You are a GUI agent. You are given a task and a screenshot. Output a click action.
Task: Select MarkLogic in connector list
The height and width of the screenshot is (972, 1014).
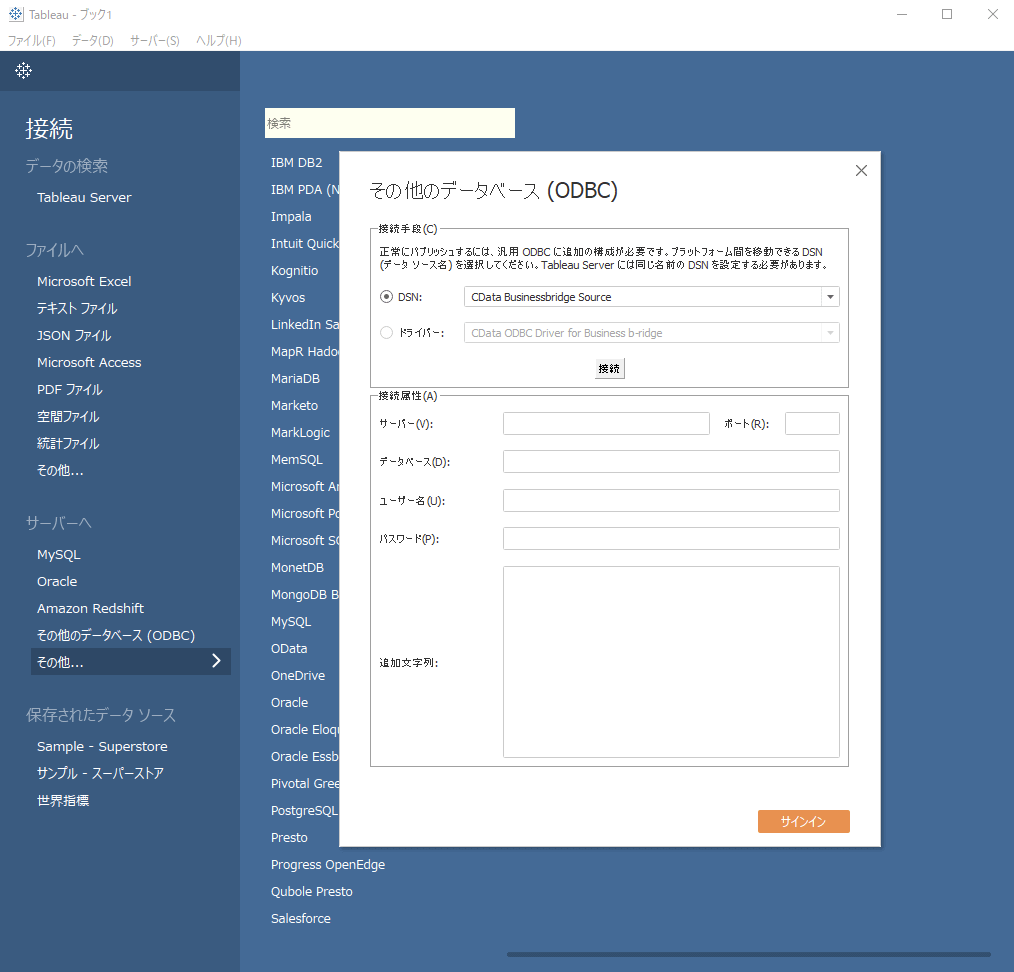(x=300, y=433)
